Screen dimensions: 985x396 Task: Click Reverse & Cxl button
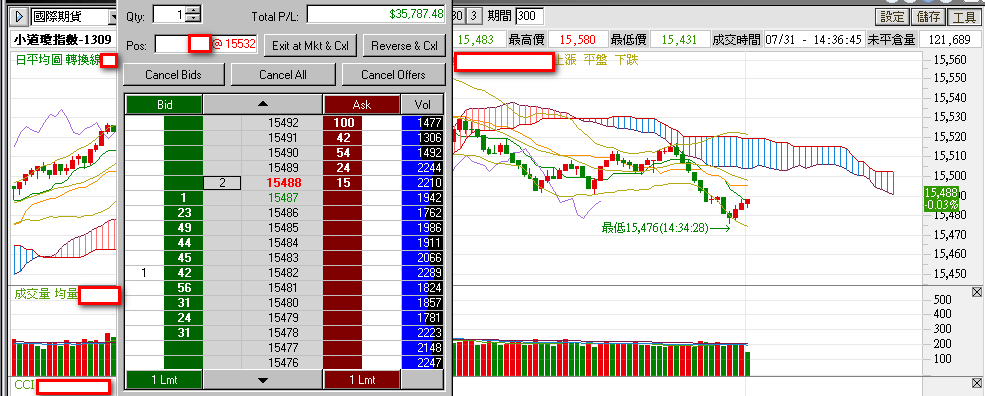[405, 46]
